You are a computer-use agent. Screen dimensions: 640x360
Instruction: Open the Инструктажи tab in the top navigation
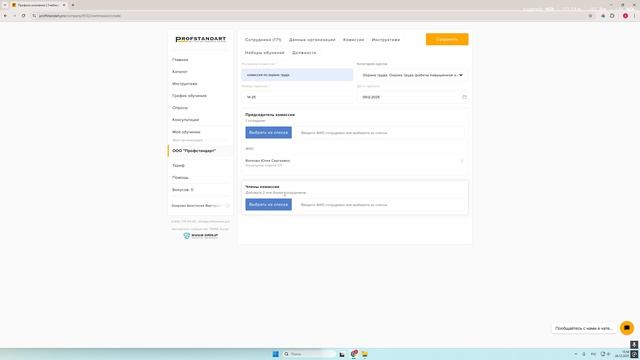coord(386,40)
